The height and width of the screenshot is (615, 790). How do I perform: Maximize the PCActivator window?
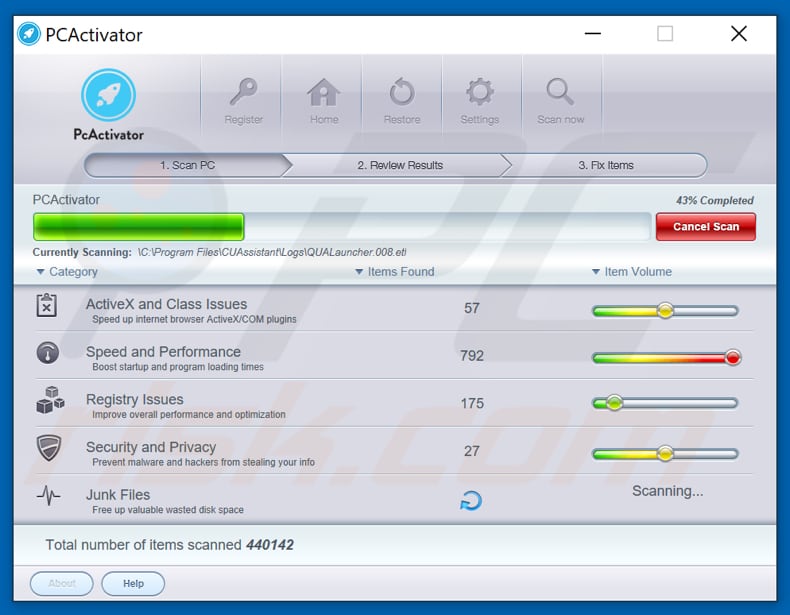(665, 34)
